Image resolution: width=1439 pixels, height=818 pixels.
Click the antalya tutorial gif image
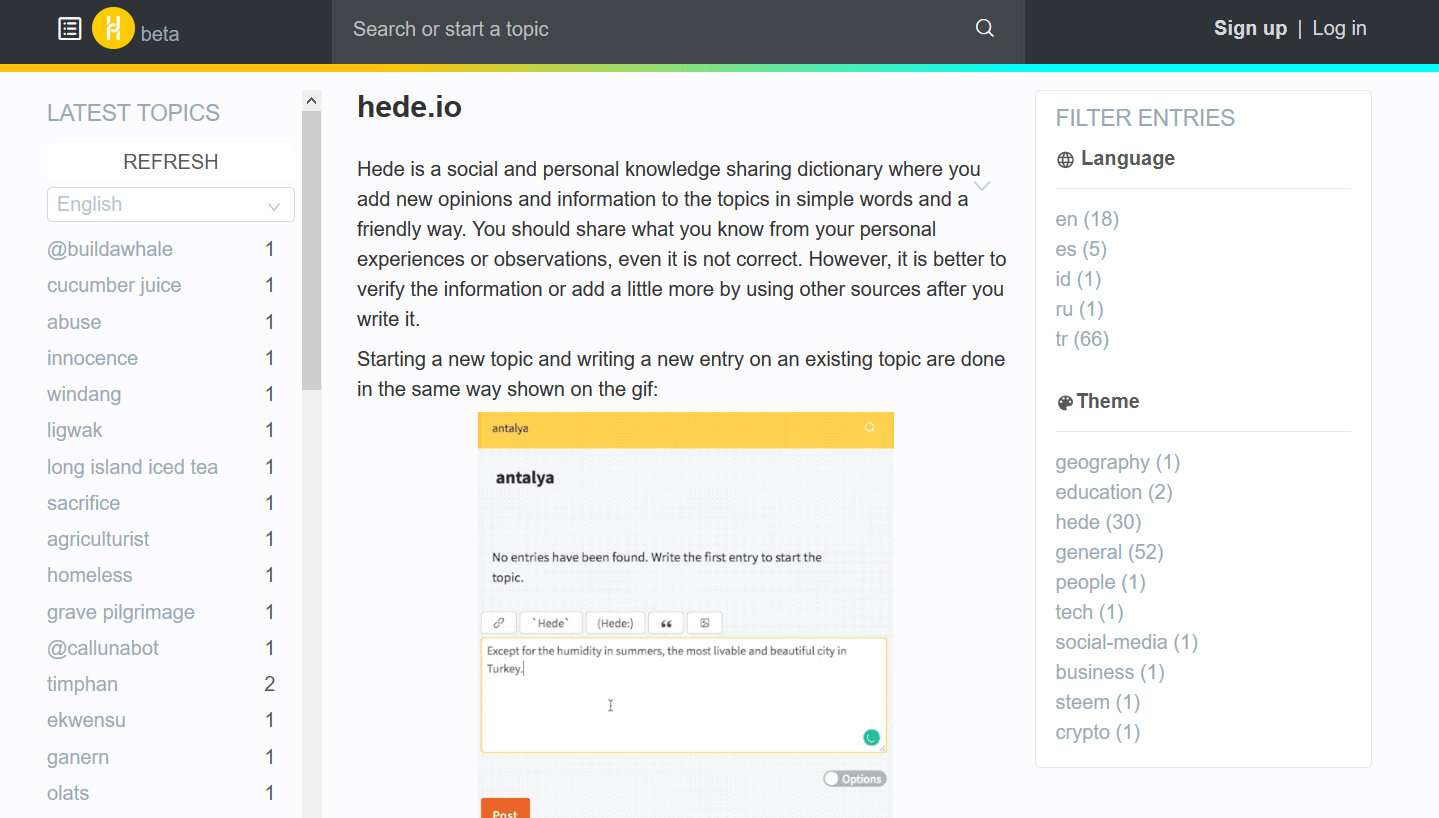[x=686, y=615]
